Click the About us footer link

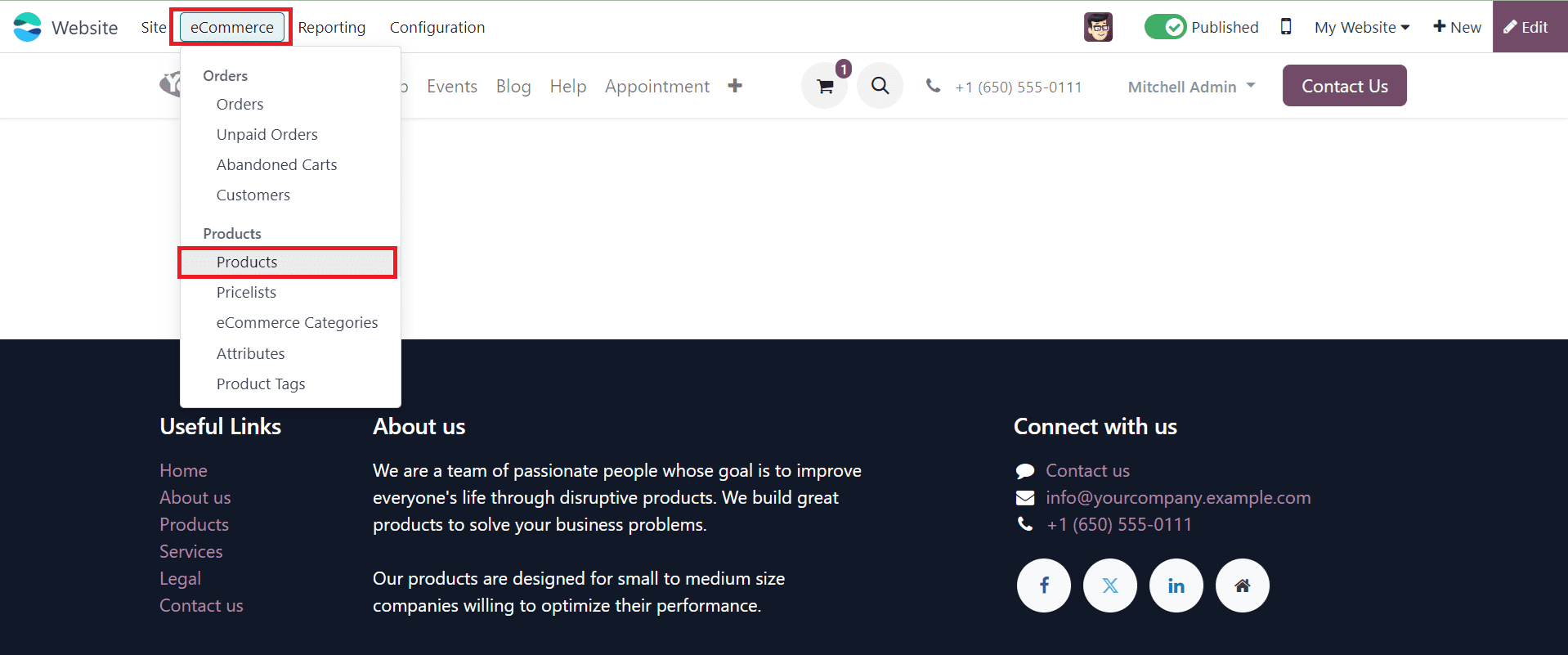point(195,498)
